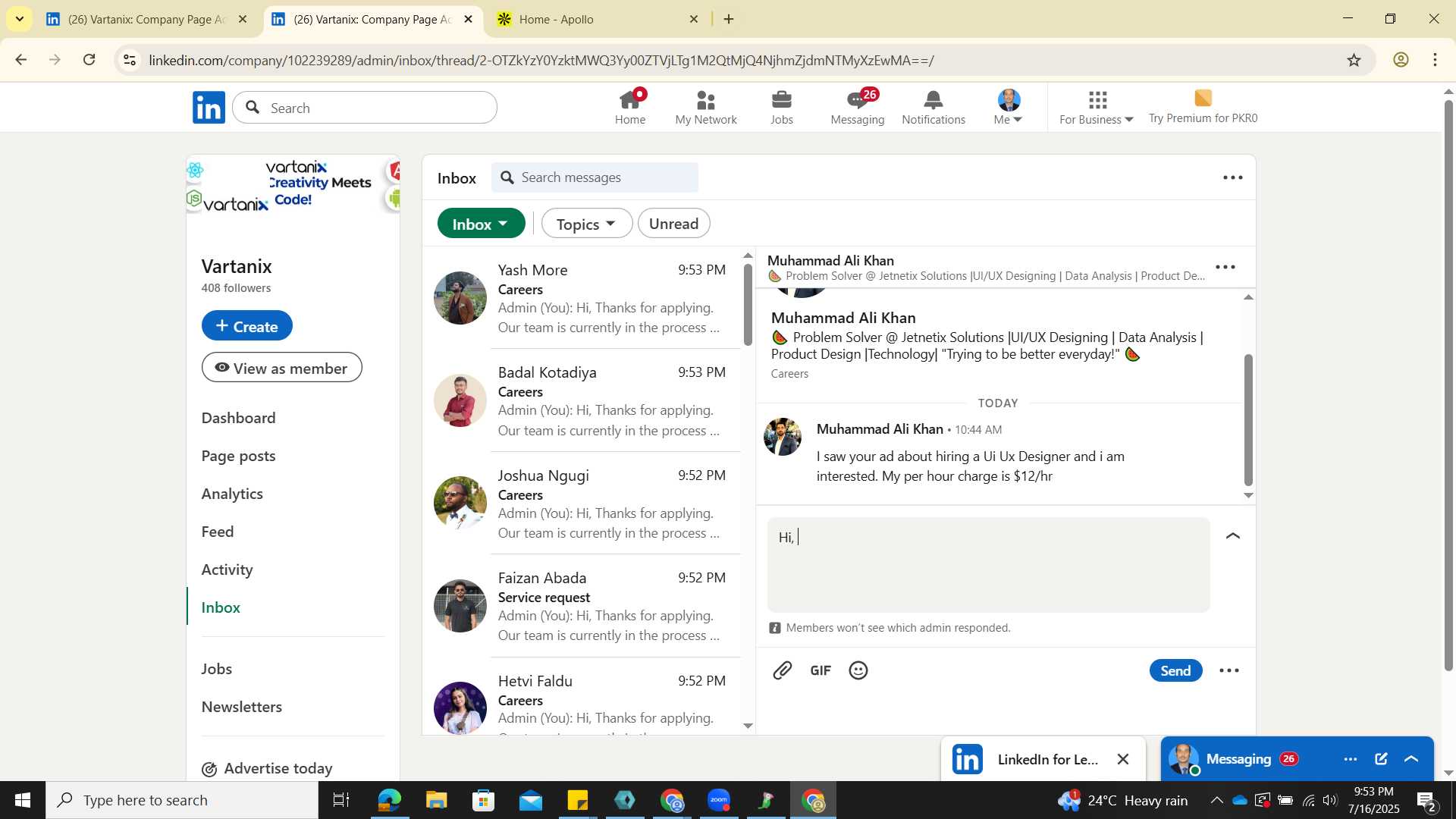Go back to previous page
Screen dimensions: 1456x819
click(x=21, y=60)
